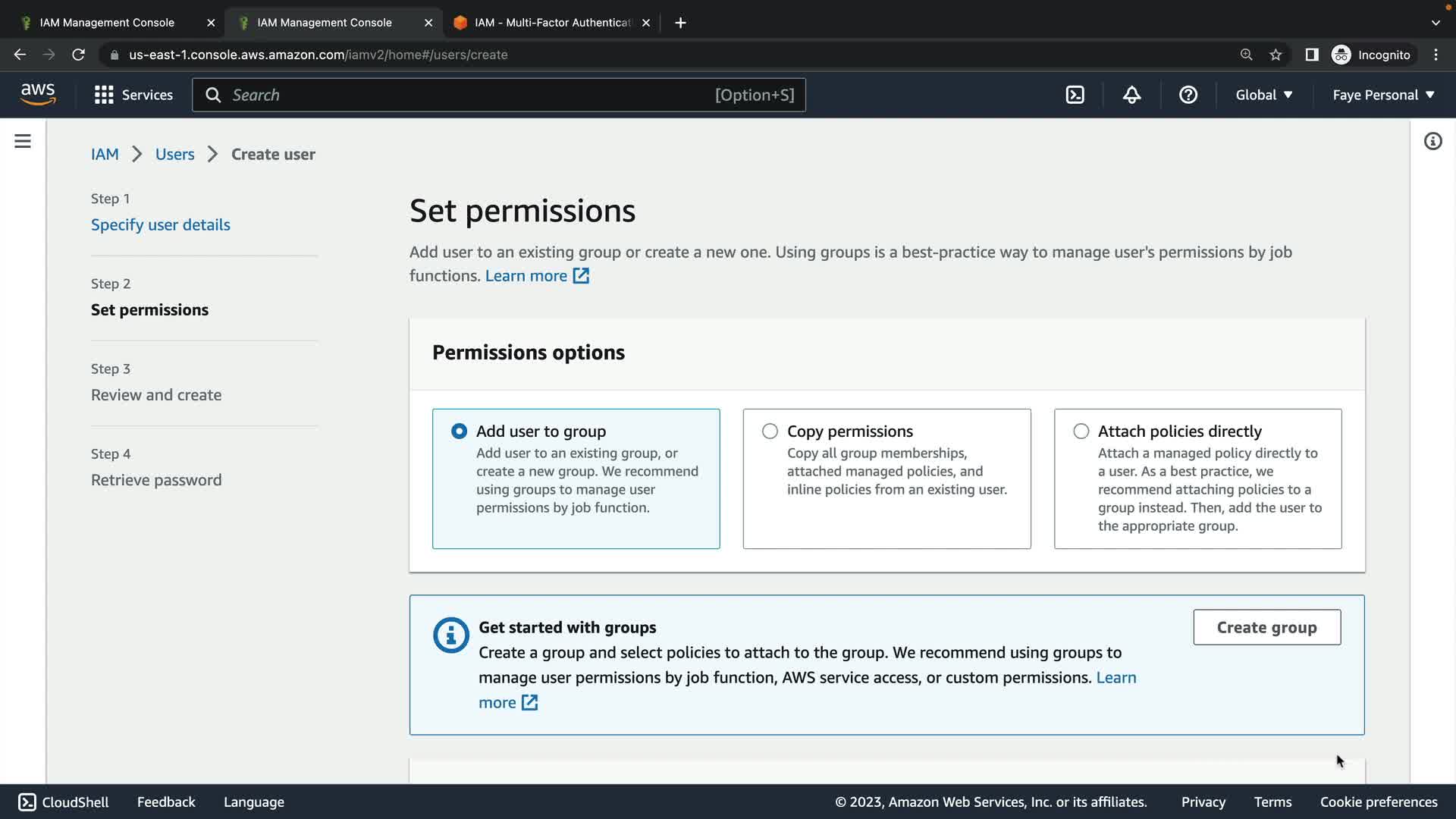1456x819 pixels.
Task: Open CloudShell from the top navigation bar
Action: [x=1075, y=95]
